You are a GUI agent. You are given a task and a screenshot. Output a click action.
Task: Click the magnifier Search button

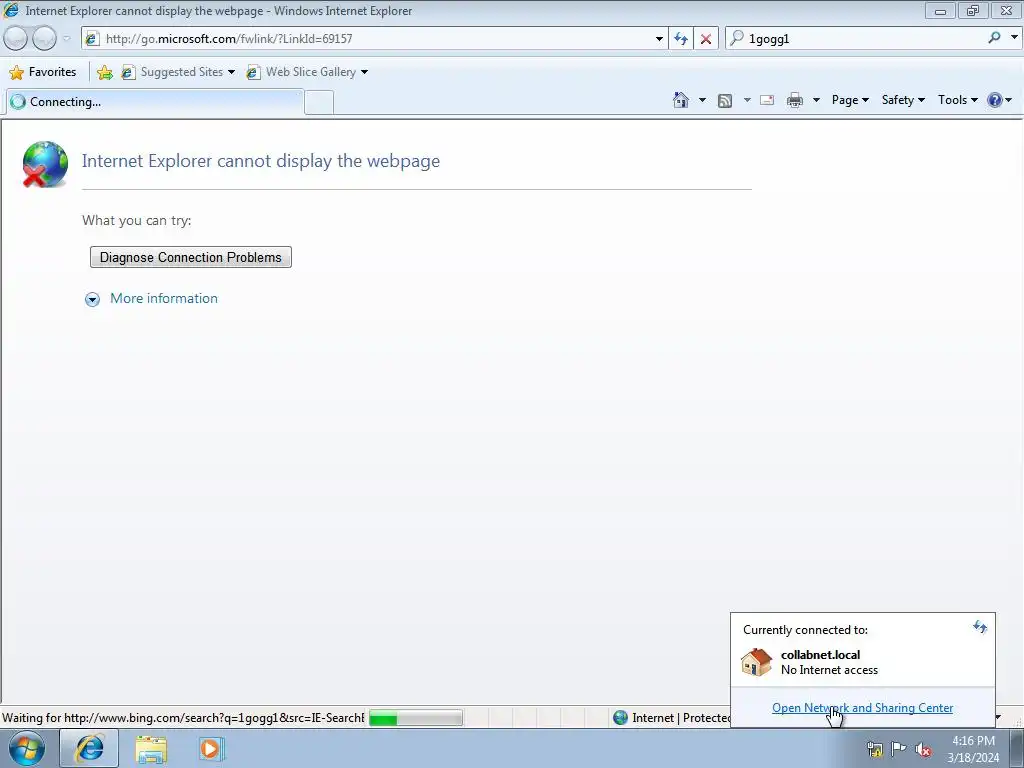point(995,38)
